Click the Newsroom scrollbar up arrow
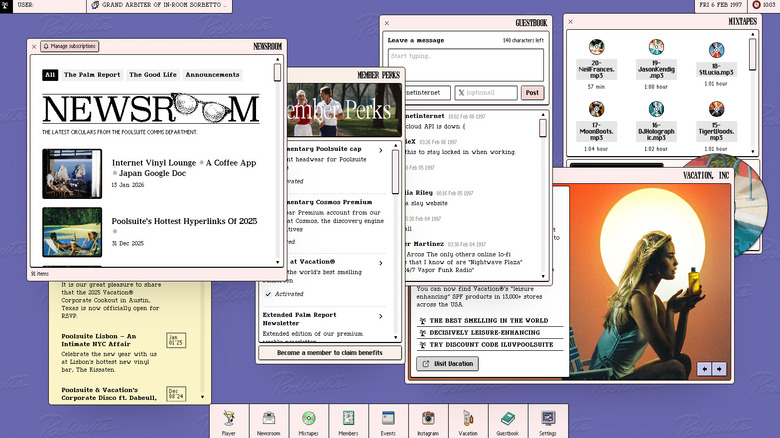The image size is (780, 438). (278, 59)
